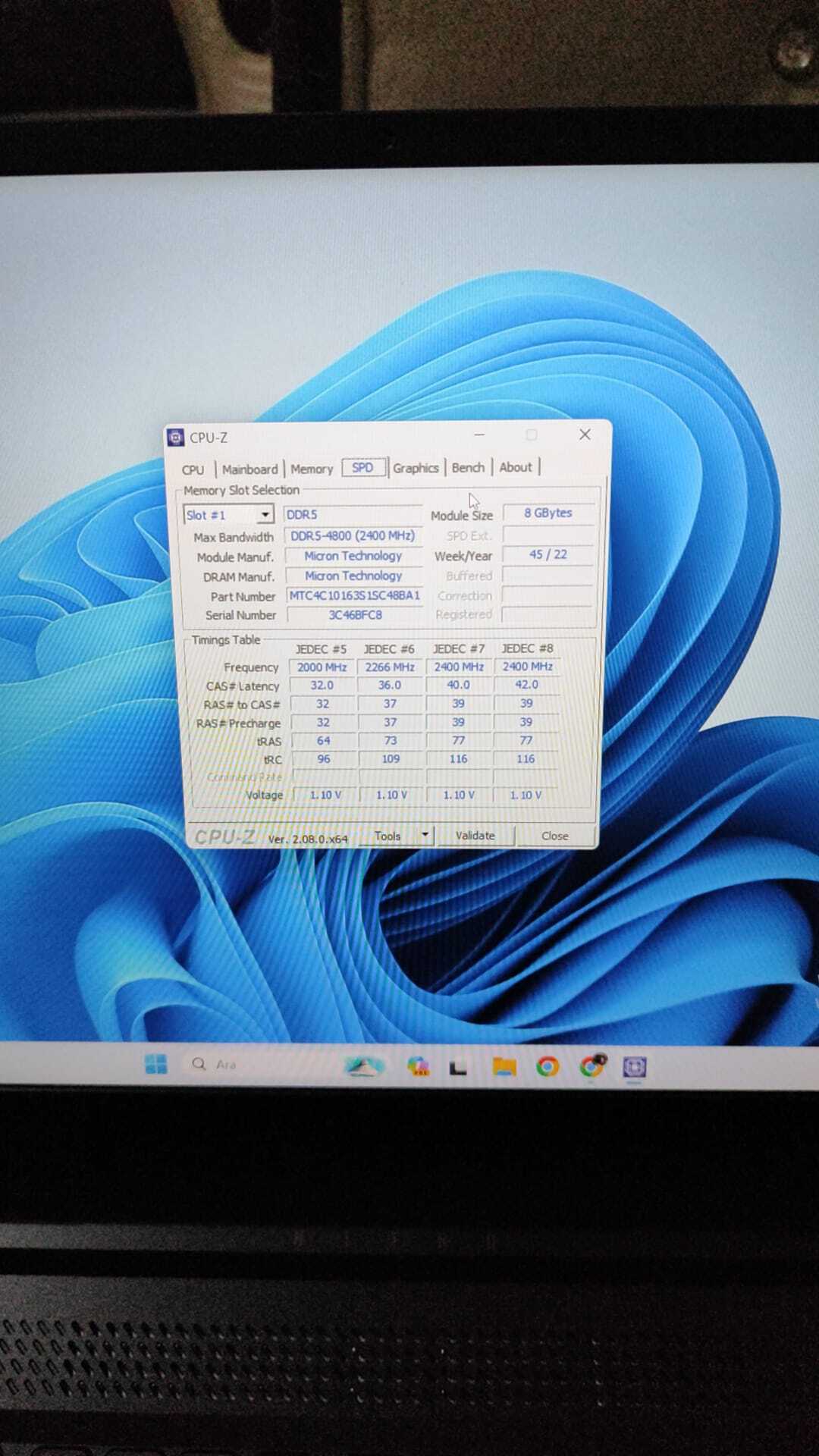Screen dimensions: 819x1456
Task: Select the DDR5-4800 (2400 MHz) max bandwidth value
Action: [353, 535]
